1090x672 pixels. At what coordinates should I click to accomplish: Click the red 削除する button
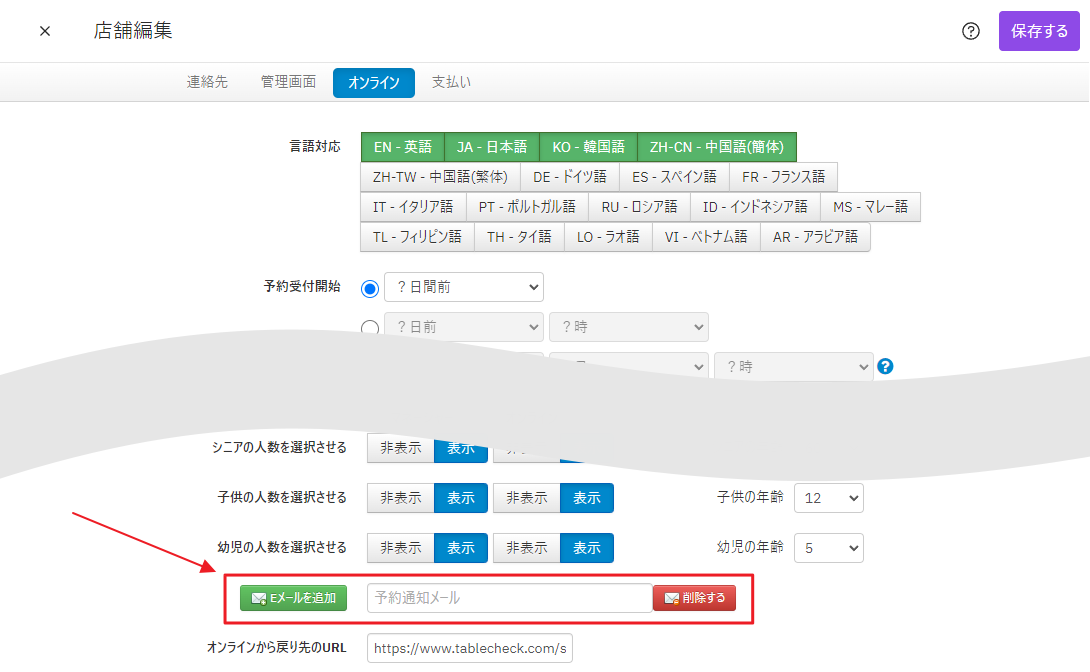click(694, 598)
